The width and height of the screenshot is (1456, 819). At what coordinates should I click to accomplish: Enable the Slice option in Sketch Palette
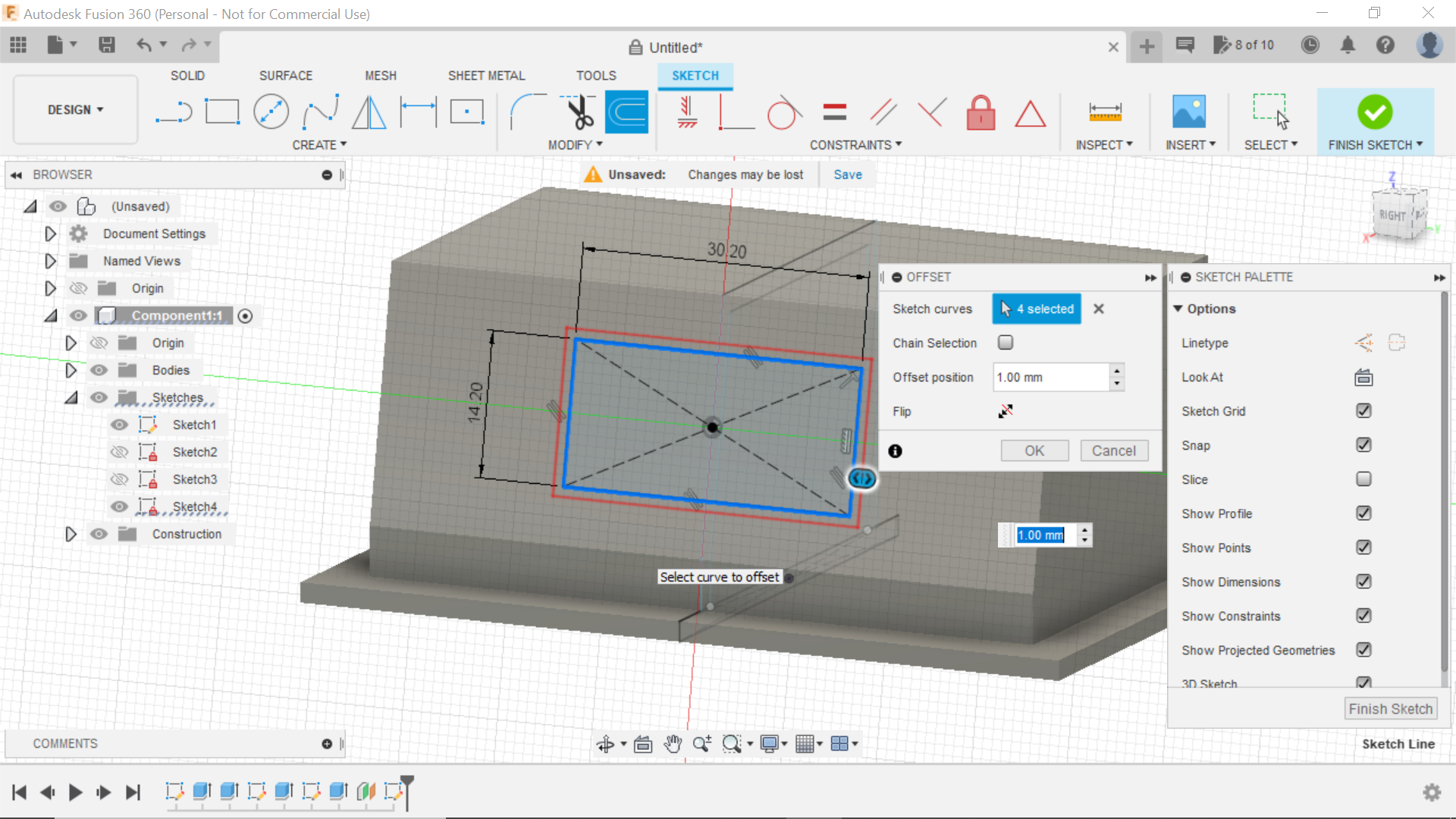tap(1363, 479)
